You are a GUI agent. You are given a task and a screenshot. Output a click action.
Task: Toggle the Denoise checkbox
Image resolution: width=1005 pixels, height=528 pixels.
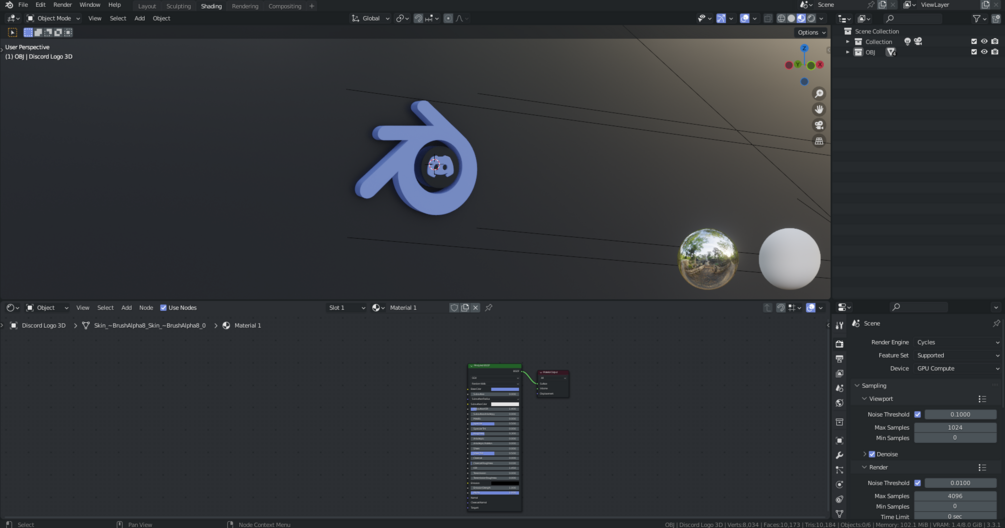click(x=872, y=454)
